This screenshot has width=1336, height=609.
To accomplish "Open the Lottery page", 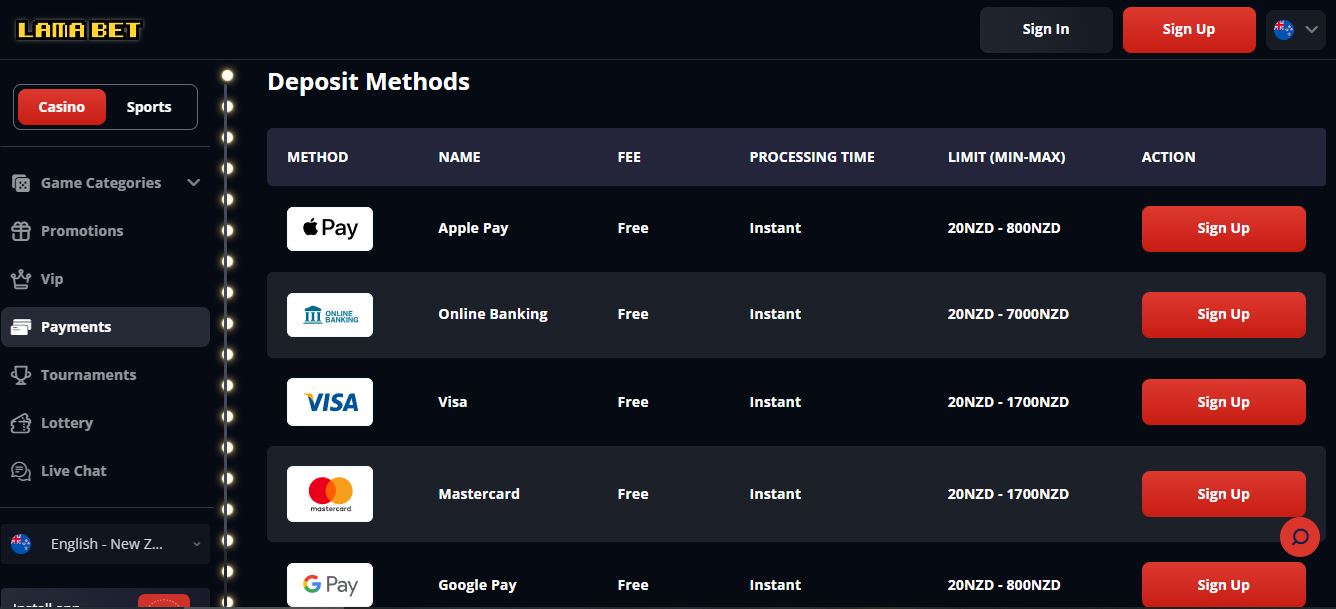I will point(105,423).
